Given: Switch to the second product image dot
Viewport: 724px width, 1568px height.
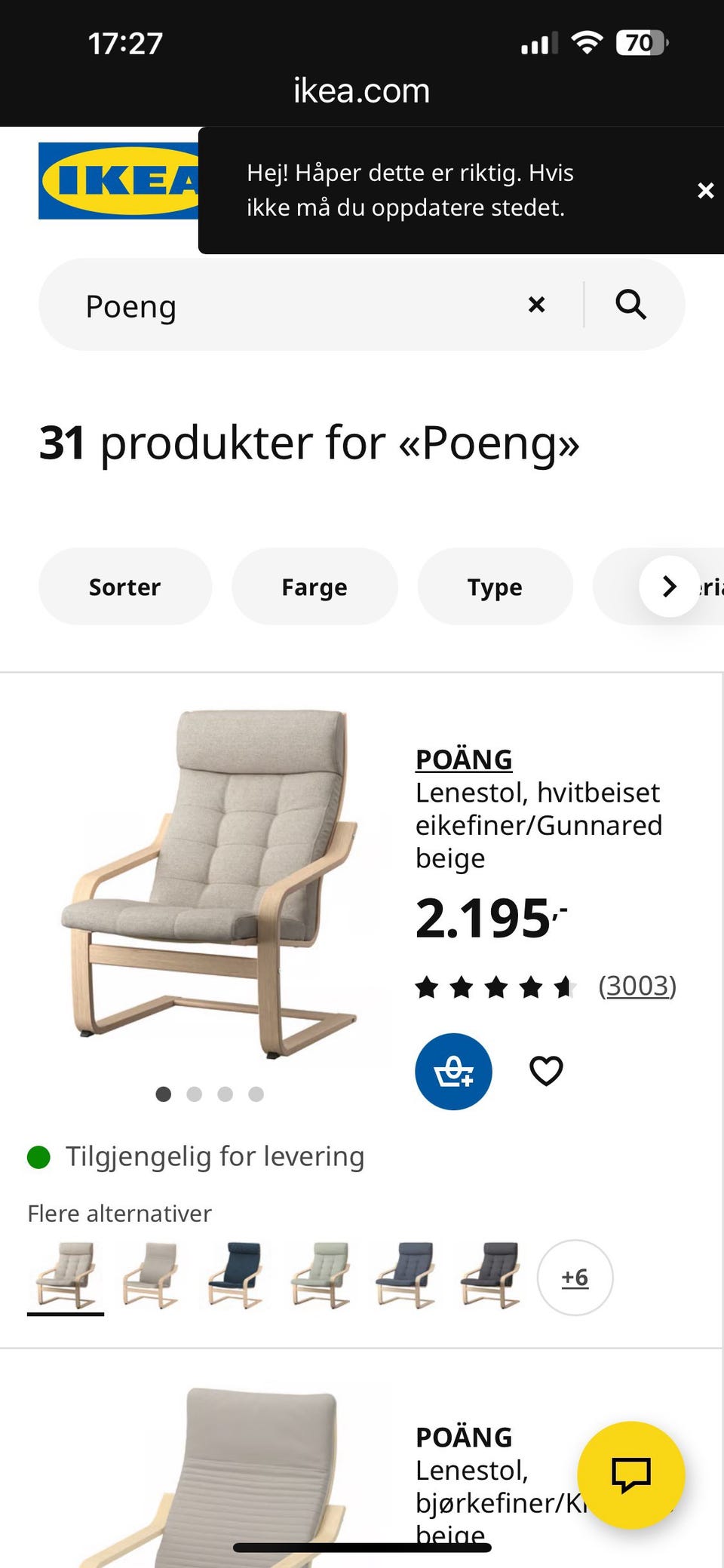Looking at the screenshot, I should tap(194, 1094).
